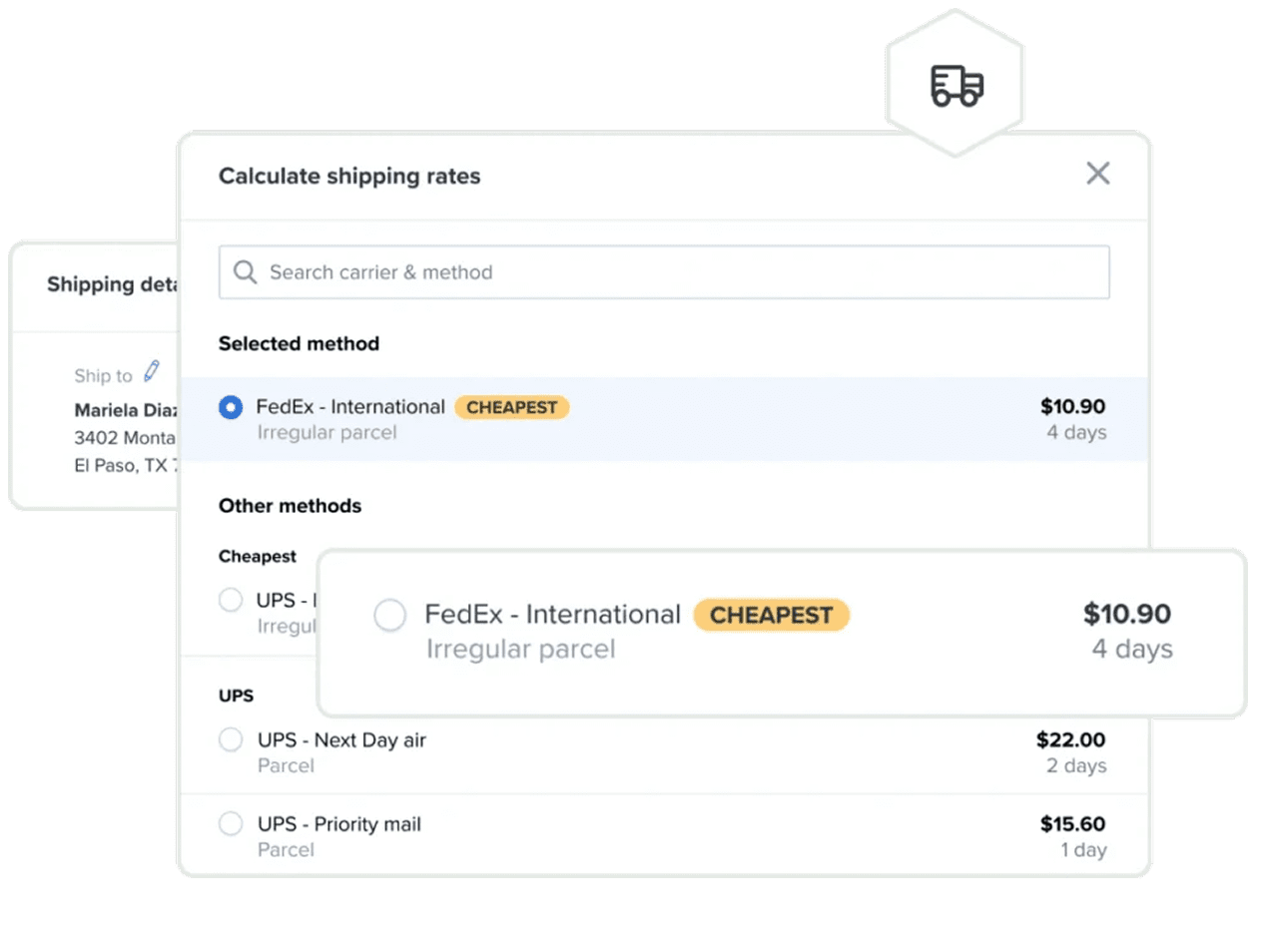Click the $10.90 price on enlarged card
Viewport: 1262px width, 952px height.
click(1127, 614)
